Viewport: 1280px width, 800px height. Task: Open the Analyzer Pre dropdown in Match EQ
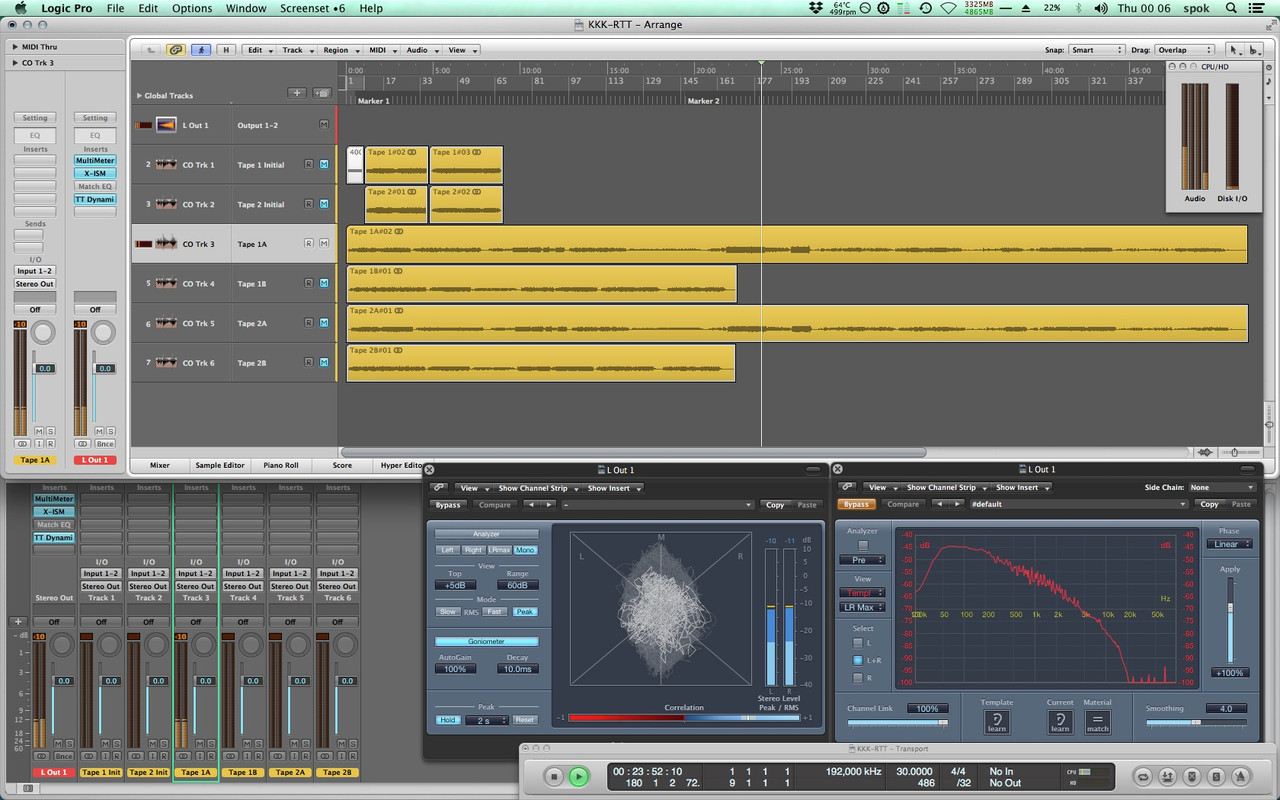point(862,560)
